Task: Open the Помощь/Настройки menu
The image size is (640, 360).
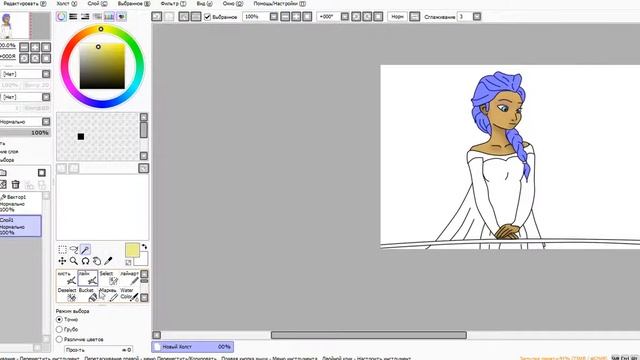Action: [x=279, y=4]
